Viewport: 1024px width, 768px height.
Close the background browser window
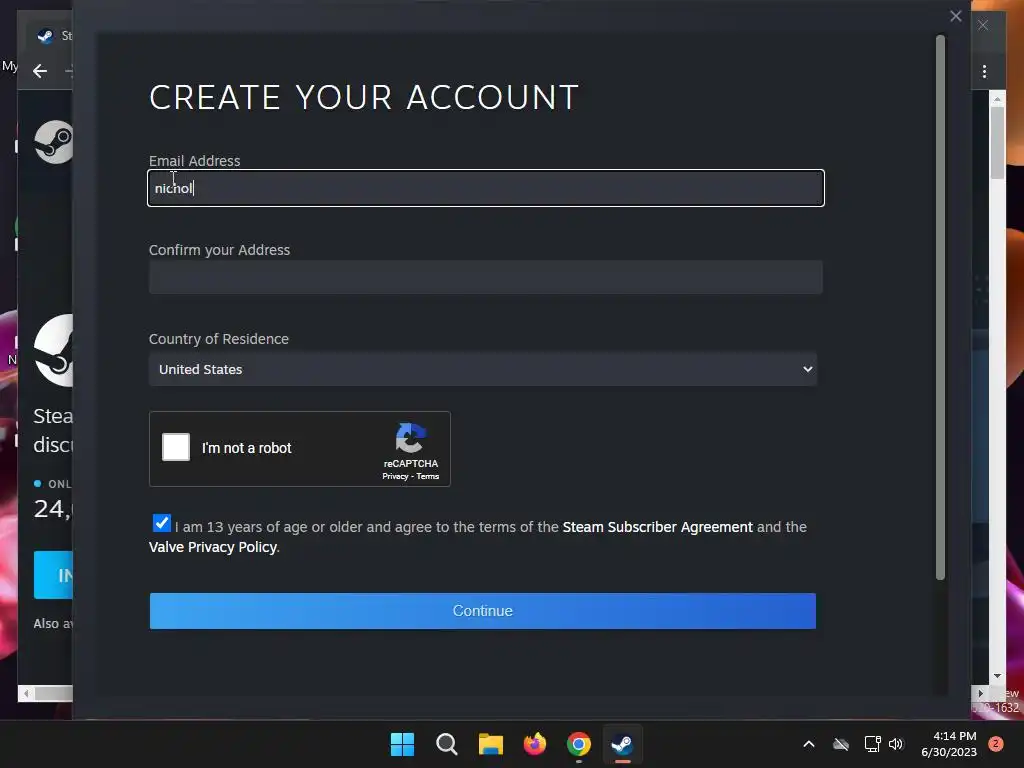point(983,25)
